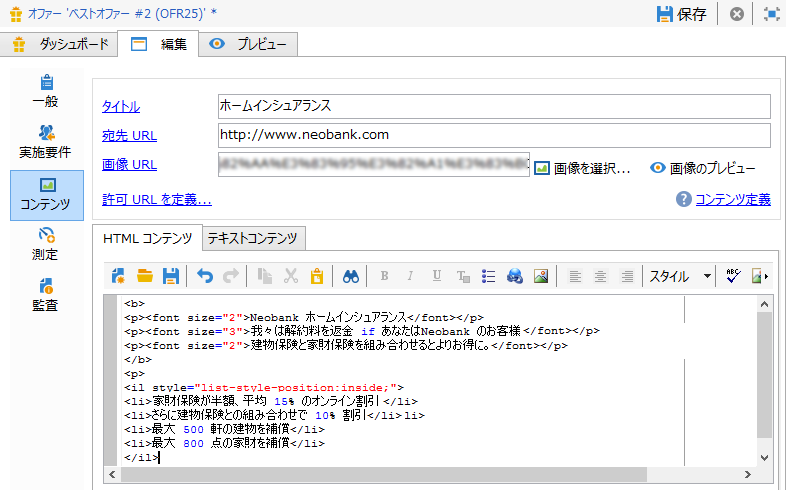Image resolution: width=798 pixels, height=490 pixels.
Task: Save the offer with 保存 button
Action: pos(681,14)
